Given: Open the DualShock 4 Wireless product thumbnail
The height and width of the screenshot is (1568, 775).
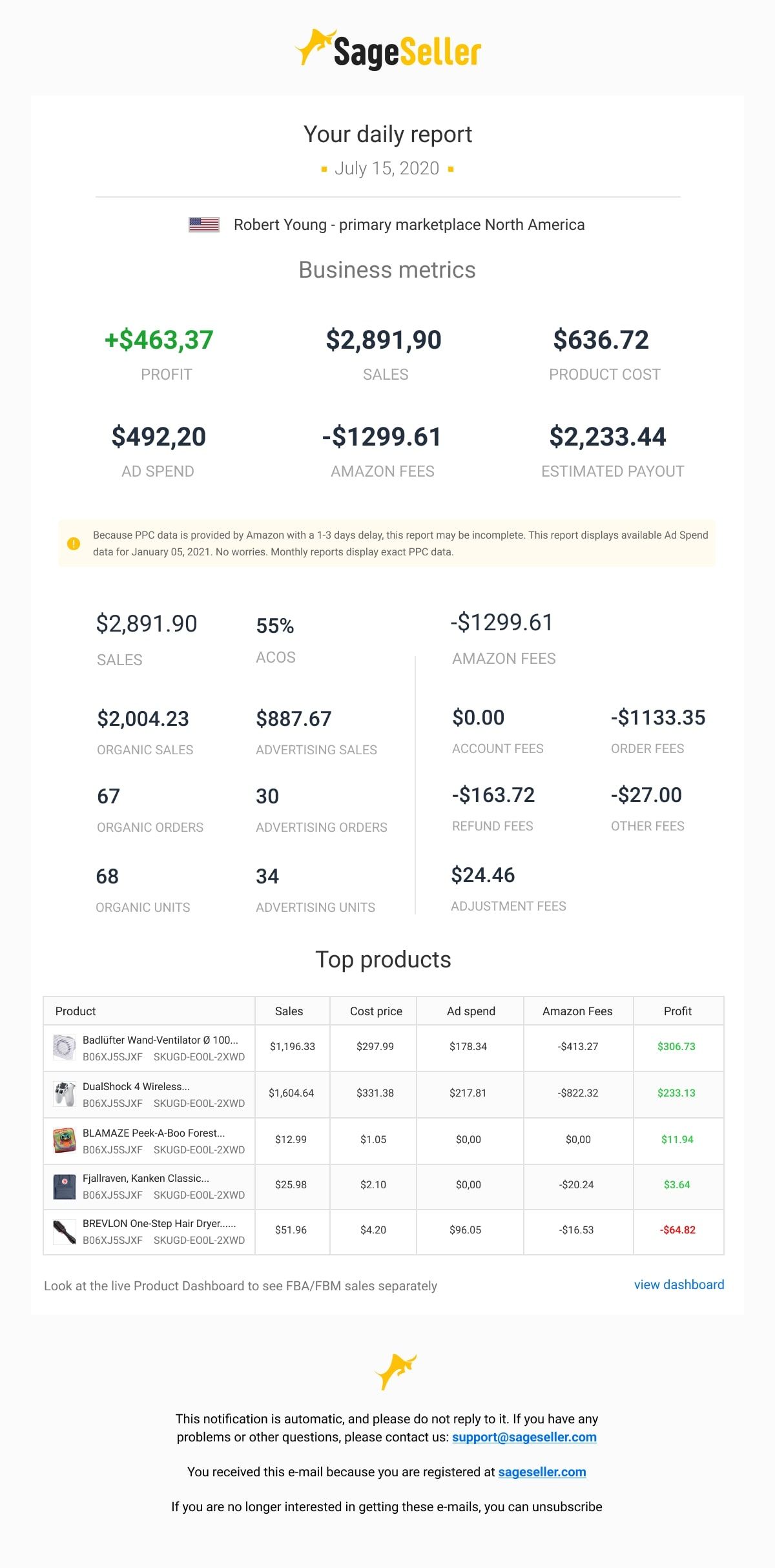Looking at the screenshot, I should pos(65,1093).
